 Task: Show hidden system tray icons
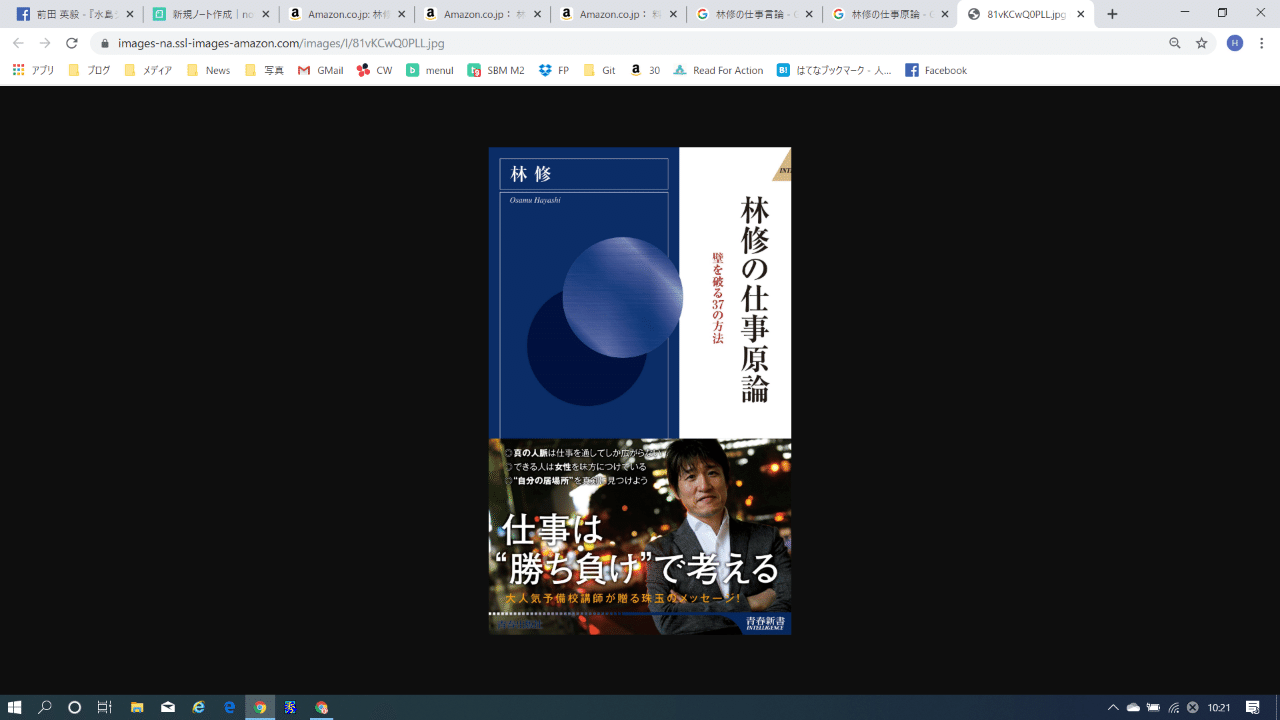1113,708
